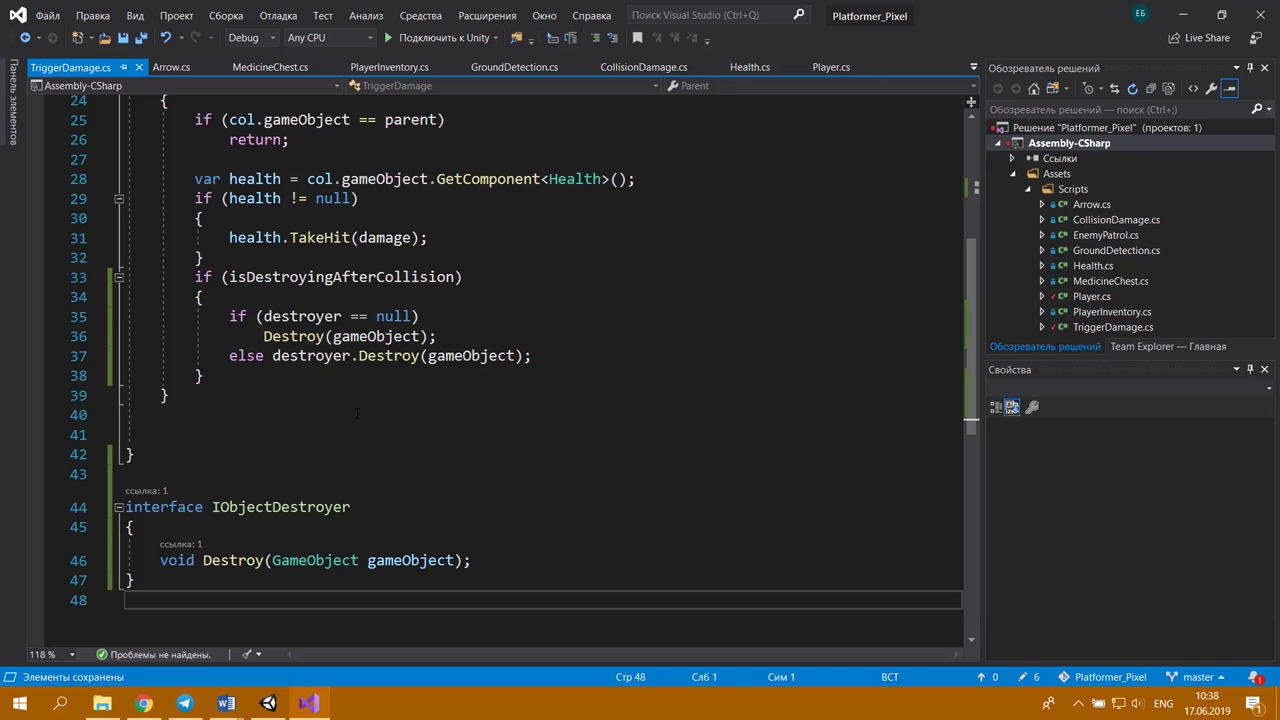Click Подключить к Unity button

click(436, 38)
